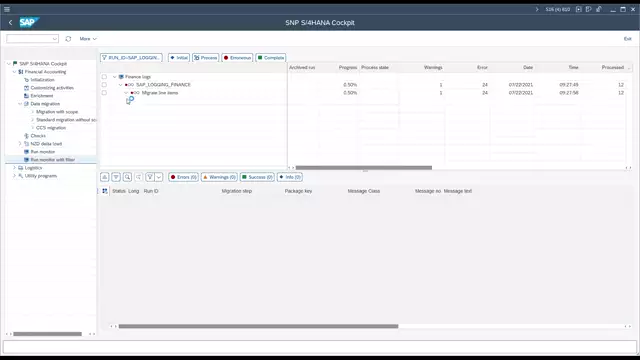Click the Message Class column header
The height and width of the screenshot is (360, 640).
(364, 191)
